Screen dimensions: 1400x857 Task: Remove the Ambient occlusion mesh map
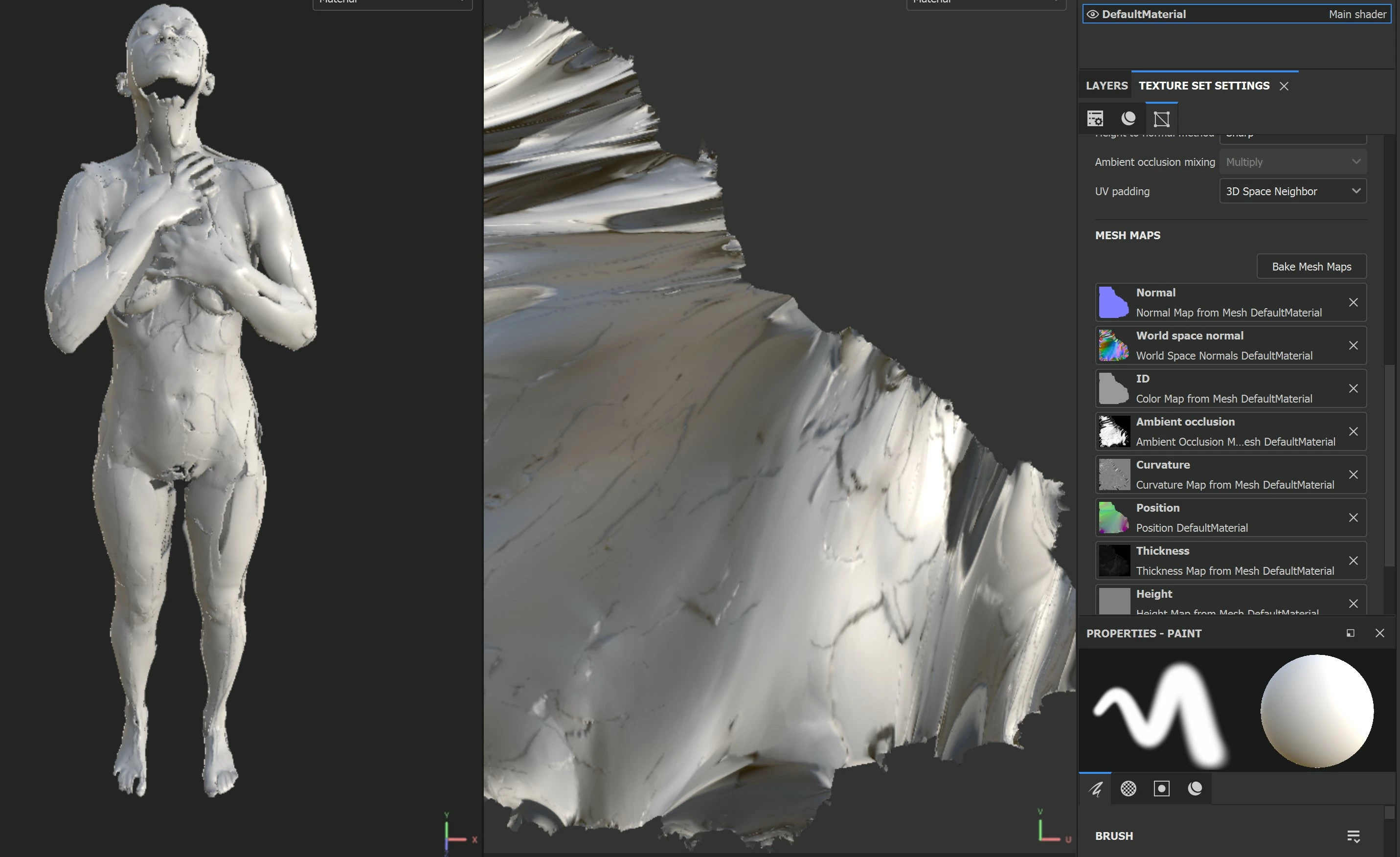1354,431
